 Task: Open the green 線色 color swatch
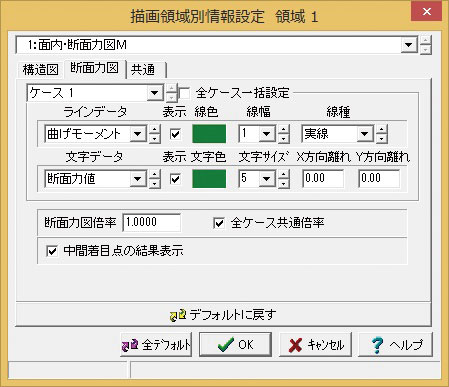click(209, 134)
